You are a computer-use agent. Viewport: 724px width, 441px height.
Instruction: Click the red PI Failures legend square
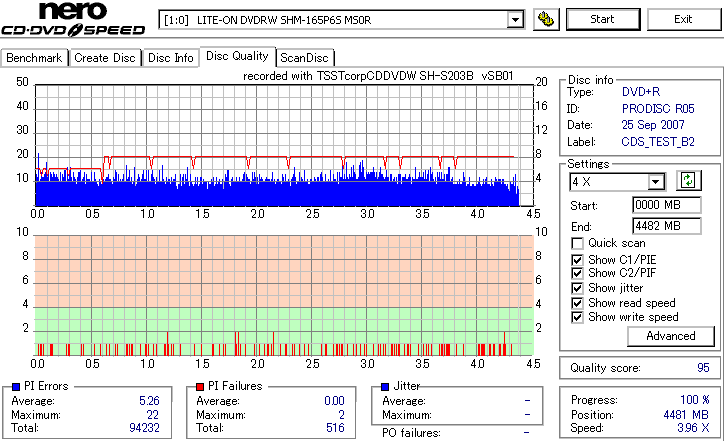[200, 387]
